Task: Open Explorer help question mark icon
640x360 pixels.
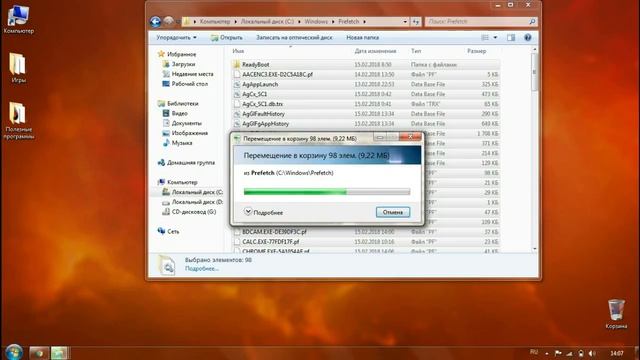Action: pyautogui.click(x=527, y=38)
